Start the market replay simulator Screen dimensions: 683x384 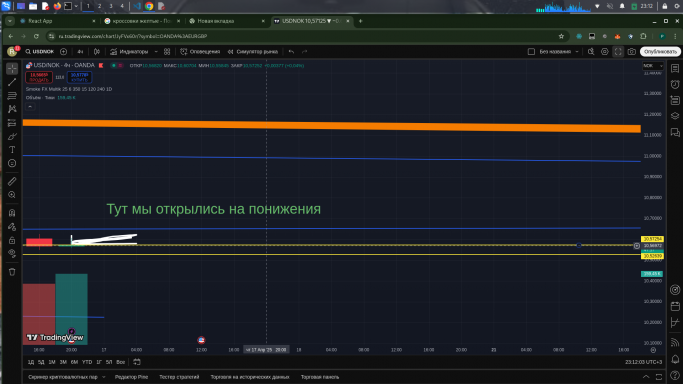tap(253, 51)
